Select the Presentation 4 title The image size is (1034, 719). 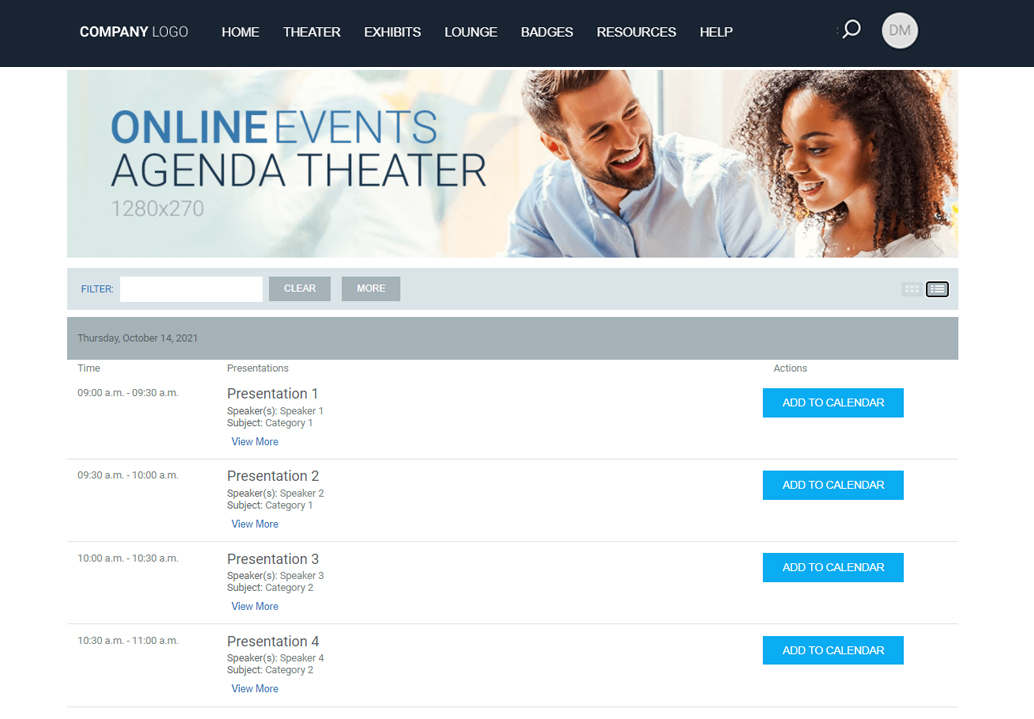coord(273,641)
